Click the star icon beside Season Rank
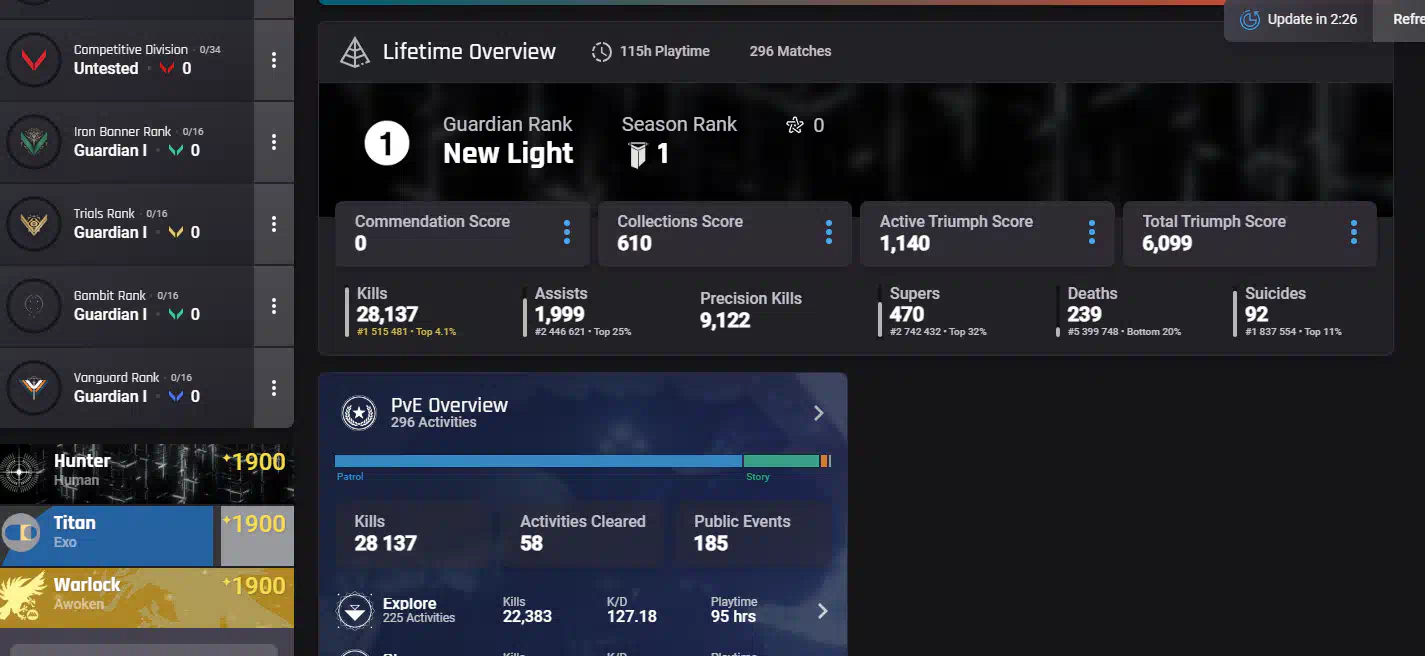 (x=795, y=125)
